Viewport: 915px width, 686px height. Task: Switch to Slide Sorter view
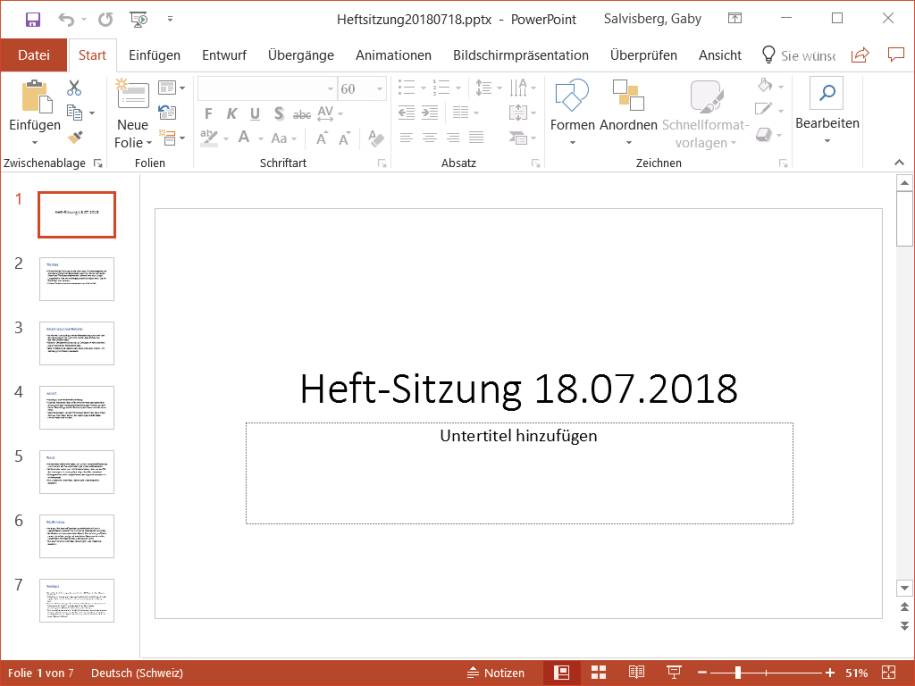click(x=599, y=673)
